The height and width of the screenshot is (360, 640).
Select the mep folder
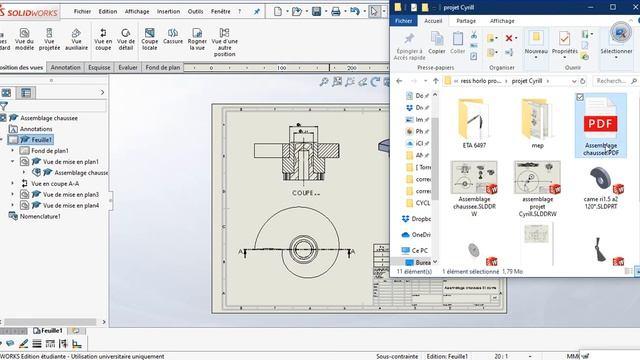[x=537, y=124]
